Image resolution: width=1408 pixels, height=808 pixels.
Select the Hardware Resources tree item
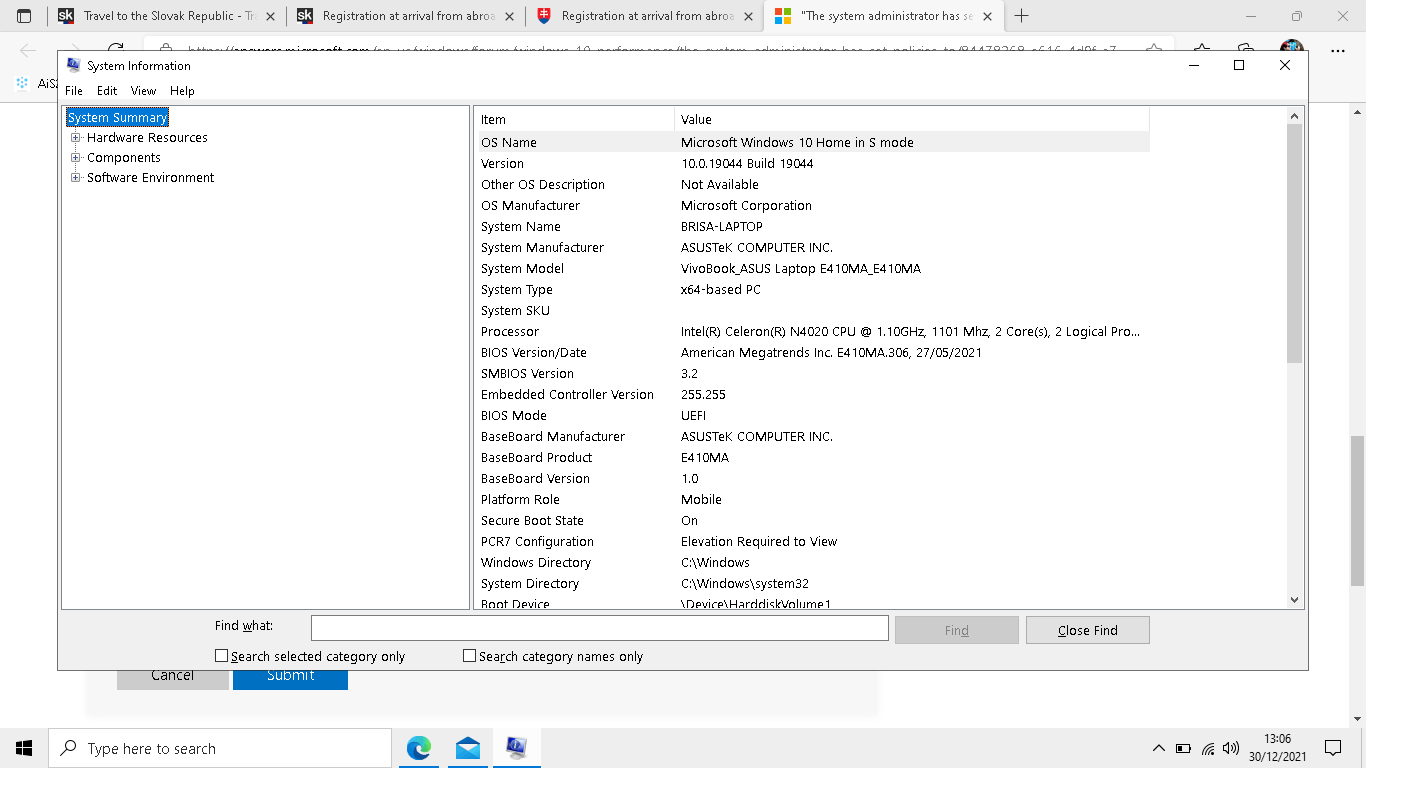147,137
